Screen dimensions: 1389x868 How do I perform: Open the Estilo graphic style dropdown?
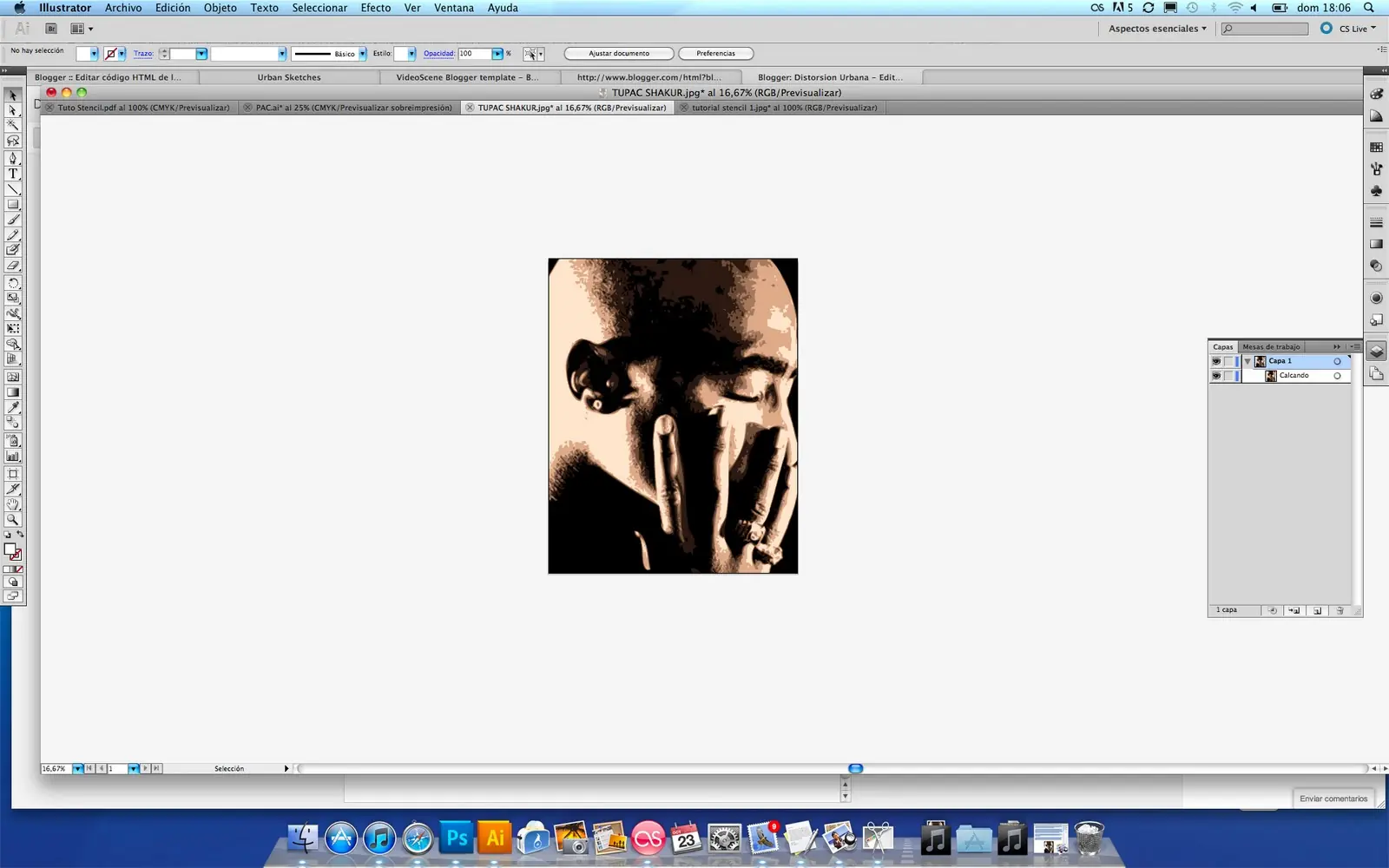[411, 54]
